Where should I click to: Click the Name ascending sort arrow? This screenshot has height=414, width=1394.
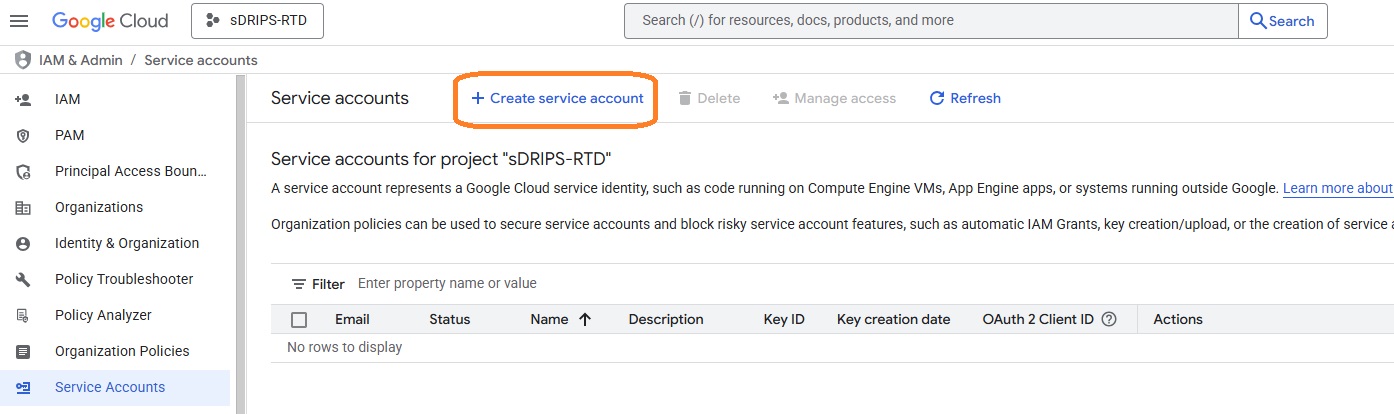(585, 319)
